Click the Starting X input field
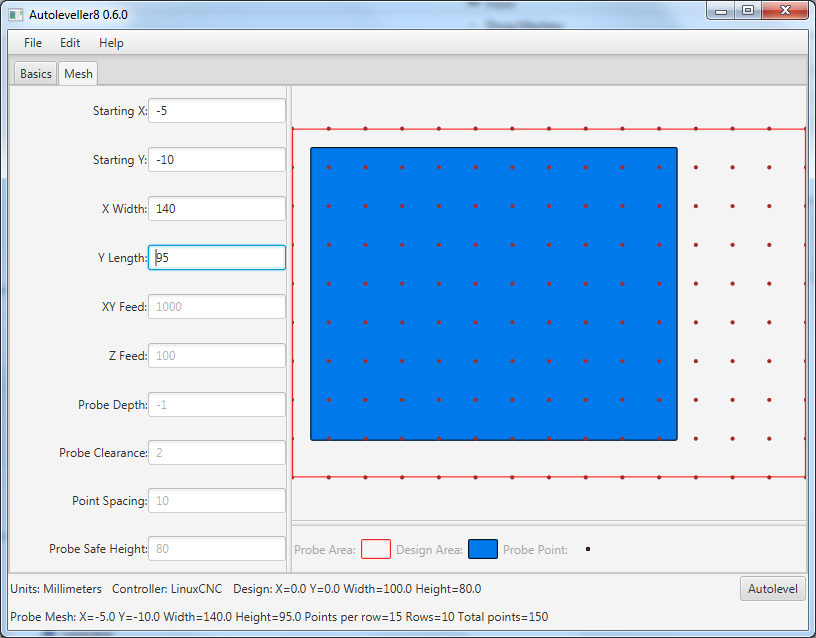The width and height of the screenshot is (816, 638). [217, 111]
